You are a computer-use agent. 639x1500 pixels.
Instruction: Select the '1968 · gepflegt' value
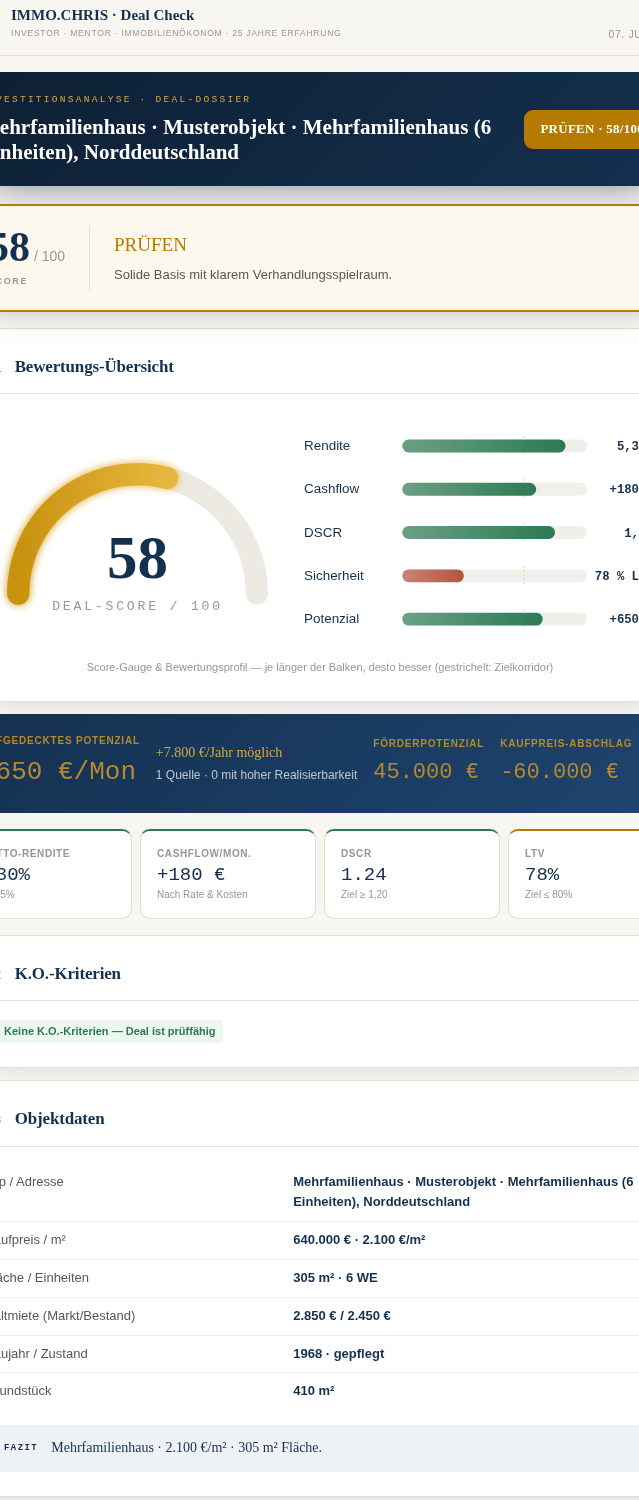[338, 1354]
